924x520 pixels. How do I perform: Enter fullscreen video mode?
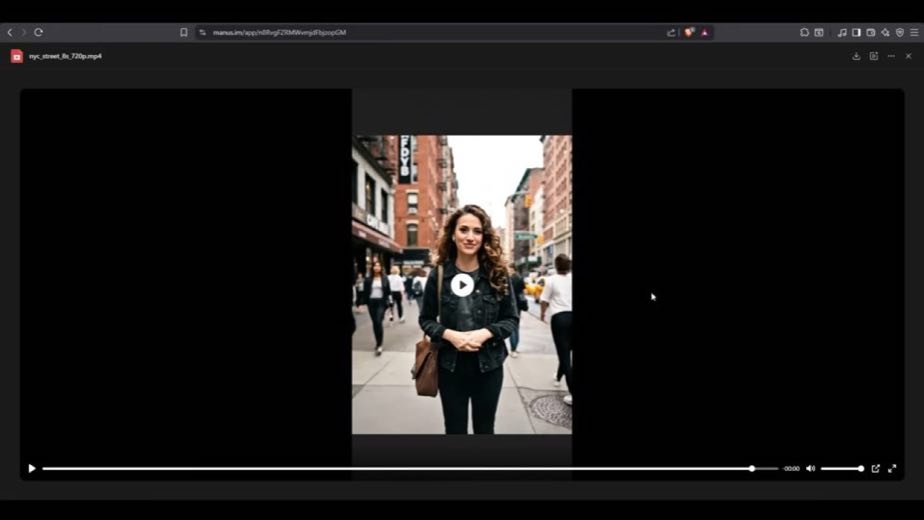pos(892,469)
